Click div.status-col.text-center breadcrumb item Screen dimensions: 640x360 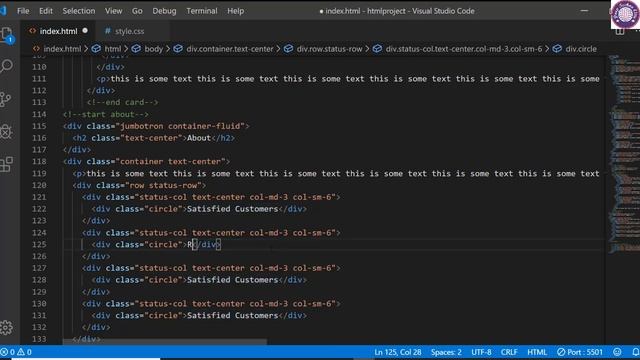464,49
